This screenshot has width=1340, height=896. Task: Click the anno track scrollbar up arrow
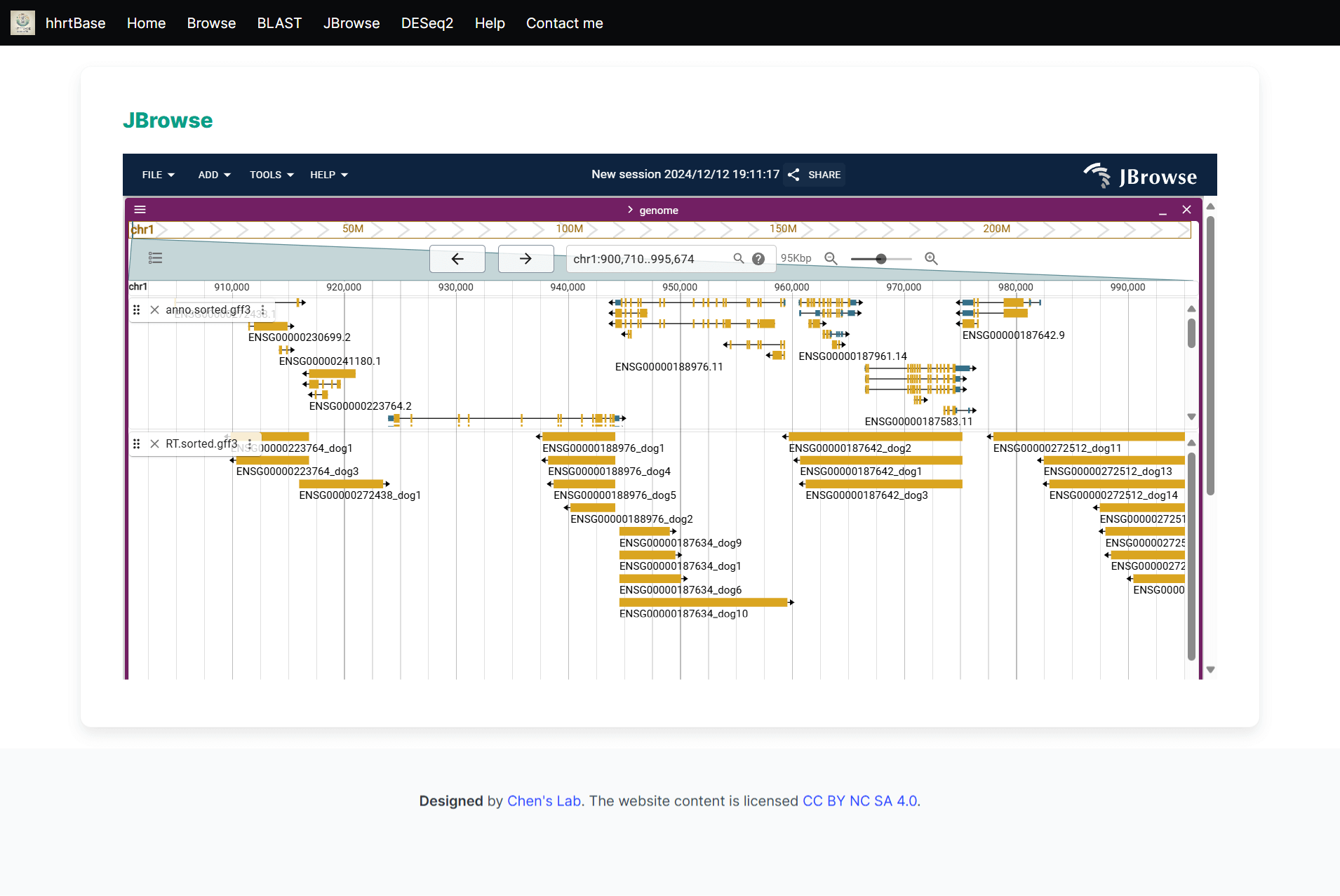pos(1191,309)
